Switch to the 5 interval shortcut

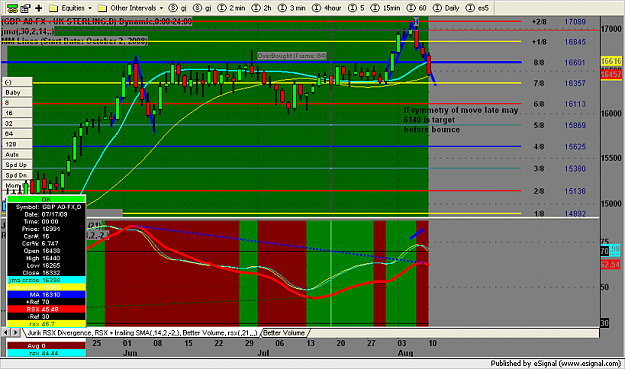[356, 8]
